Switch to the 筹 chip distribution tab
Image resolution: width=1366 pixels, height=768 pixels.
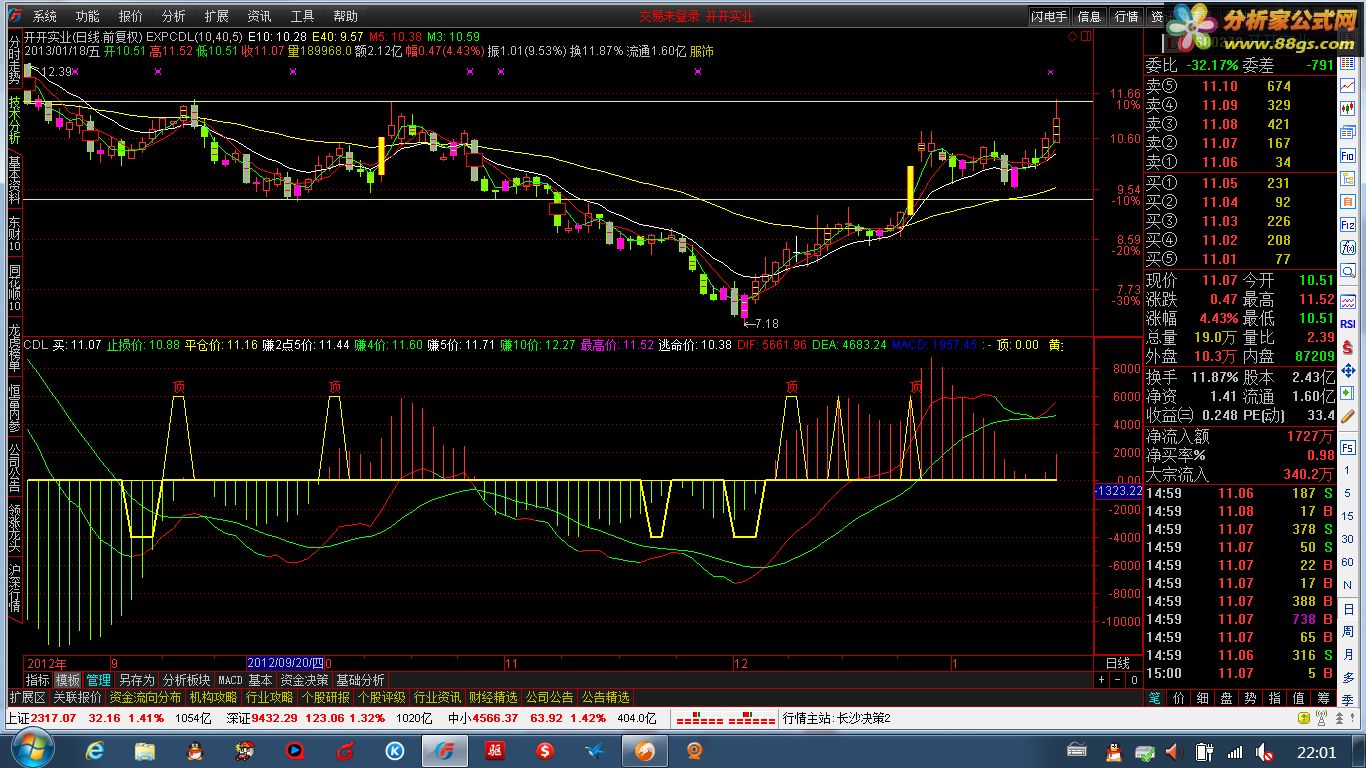pos(1324,698)
